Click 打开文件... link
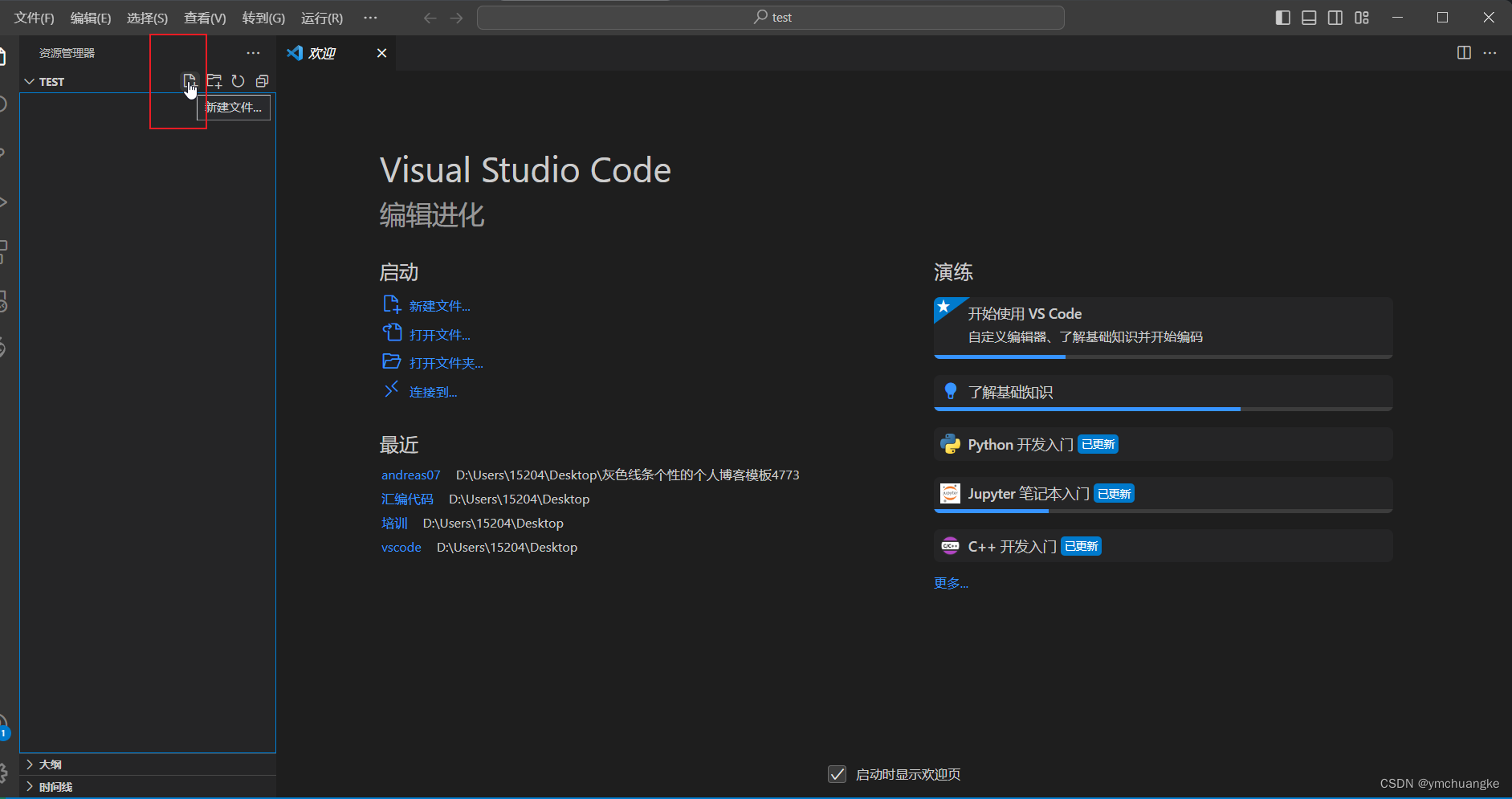Image resolution: width=1512 pixels, height=799 pixels. (439, 335)
